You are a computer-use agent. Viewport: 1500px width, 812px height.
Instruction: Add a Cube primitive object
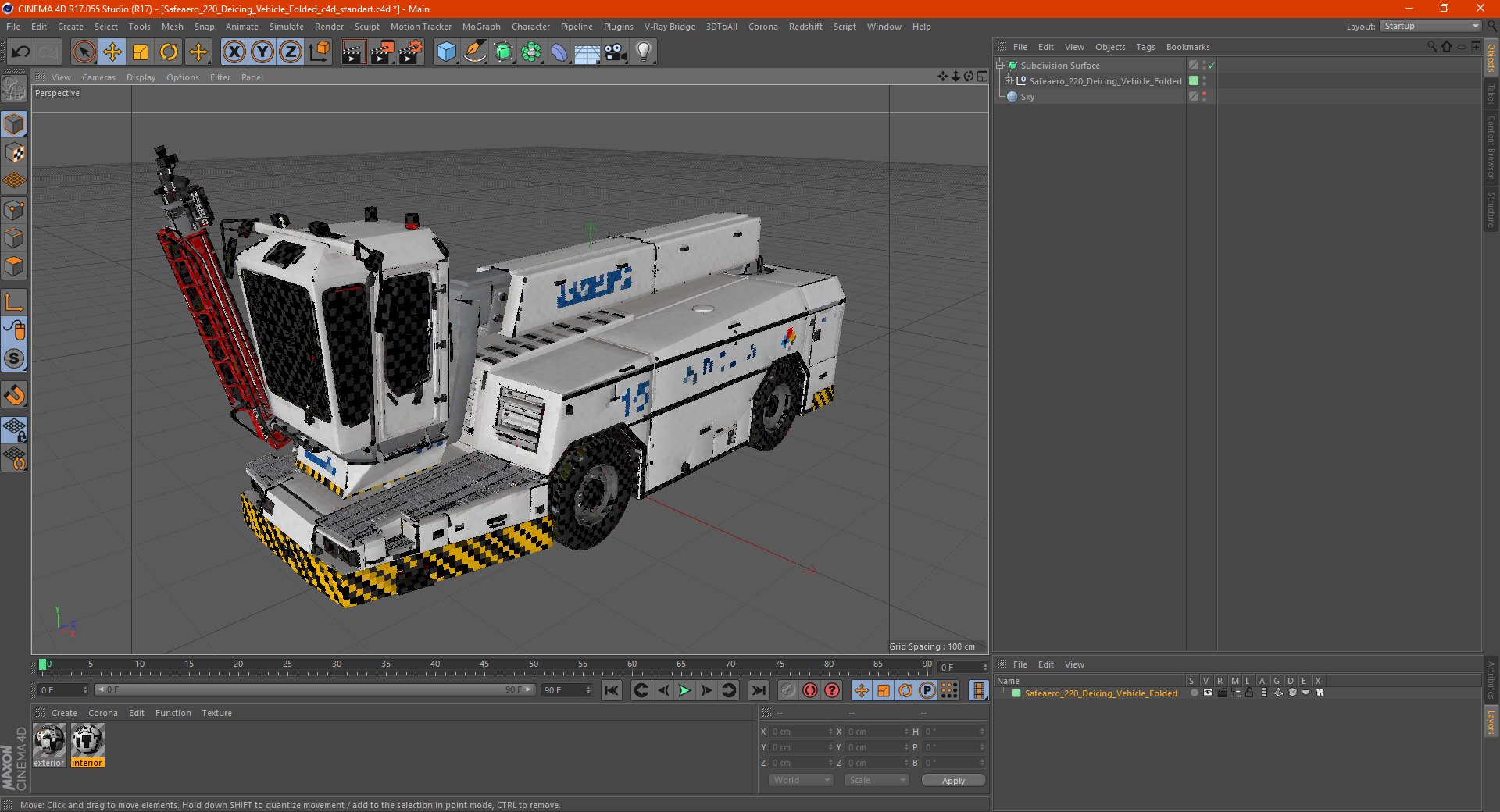[446, 52]
